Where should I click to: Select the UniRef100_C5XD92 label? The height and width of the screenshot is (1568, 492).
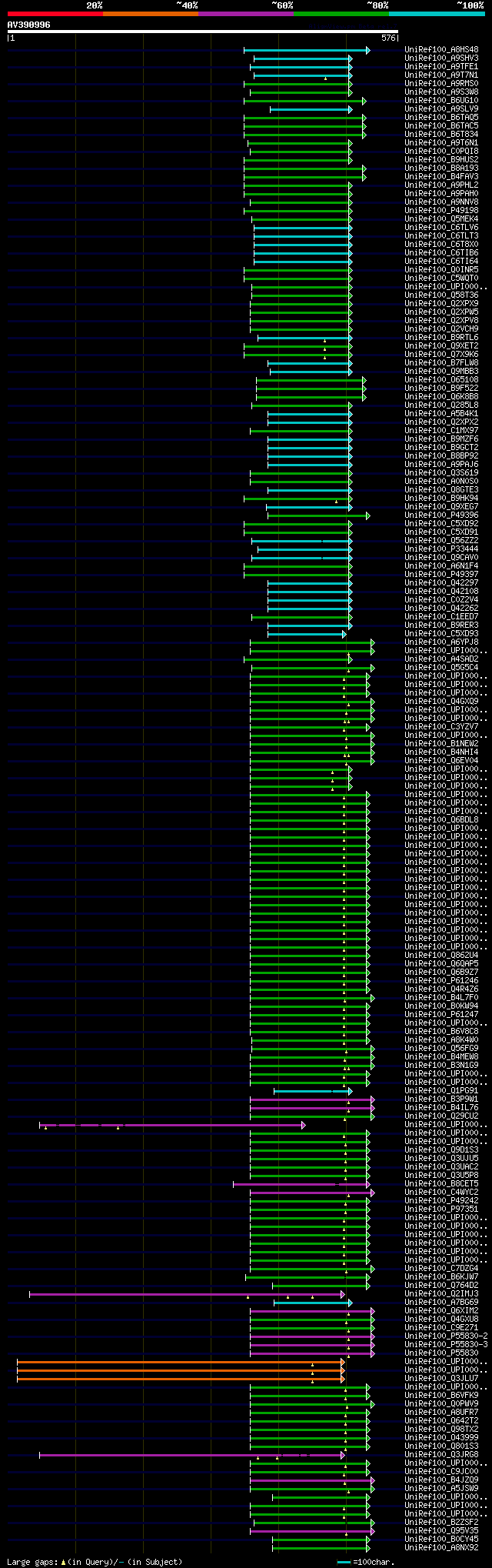[442, 524]
